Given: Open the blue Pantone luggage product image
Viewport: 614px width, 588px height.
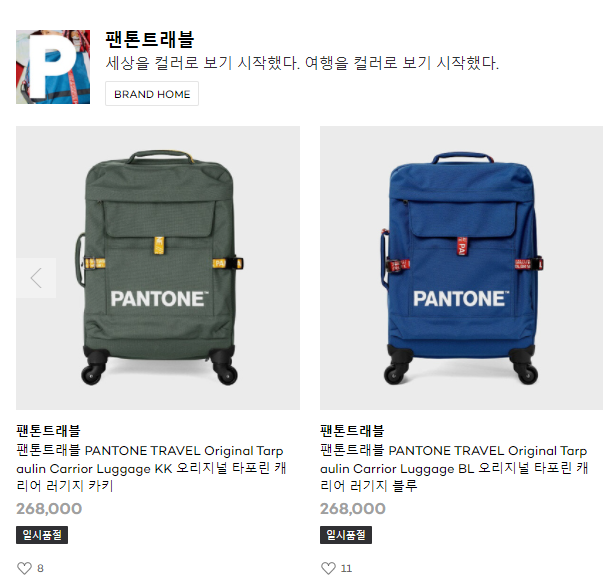Looking at the screenshot, I should 461,268.
